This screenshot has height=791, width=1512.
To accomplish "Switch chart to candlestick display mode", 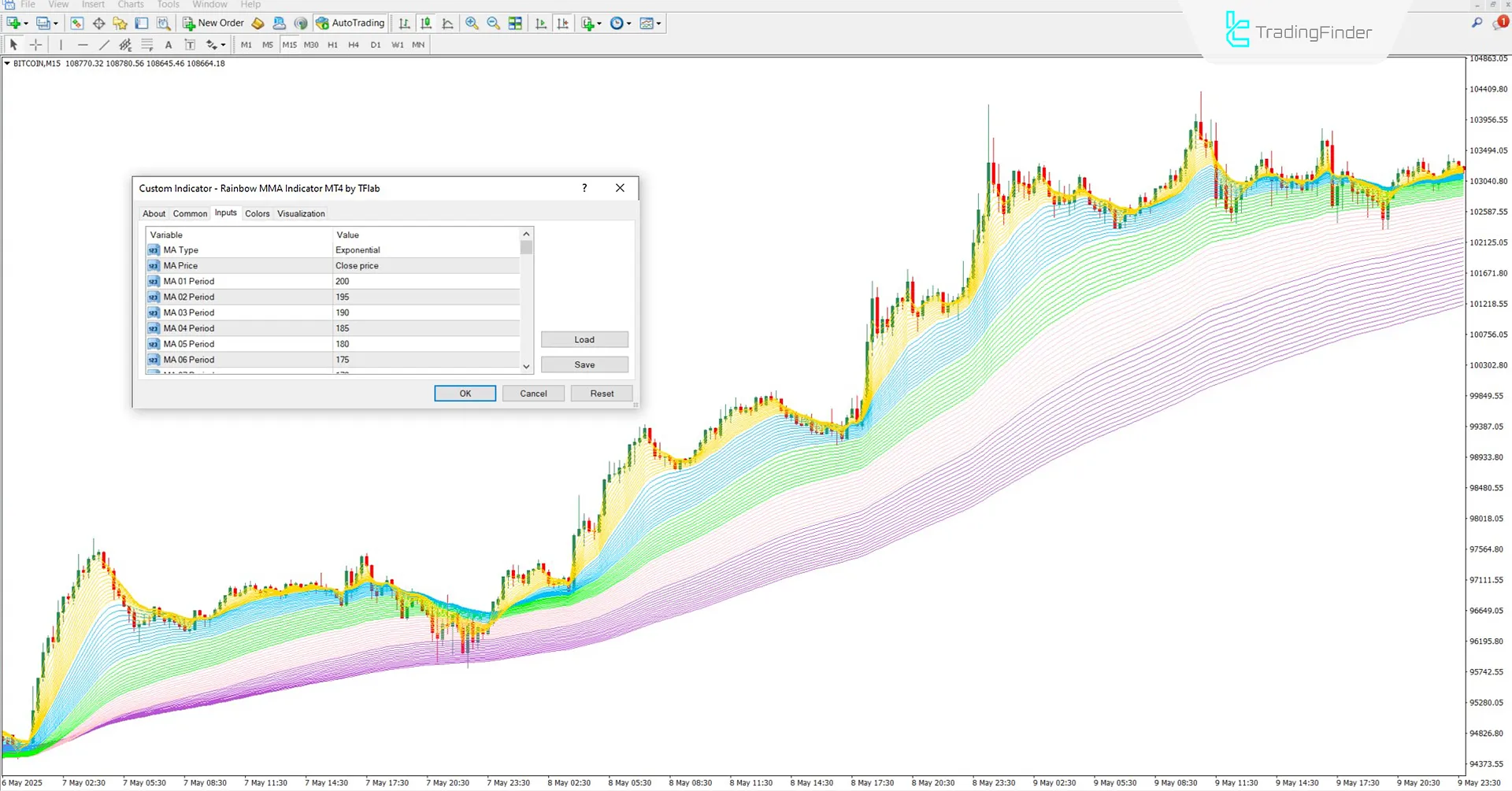I will tap(425, 23).
